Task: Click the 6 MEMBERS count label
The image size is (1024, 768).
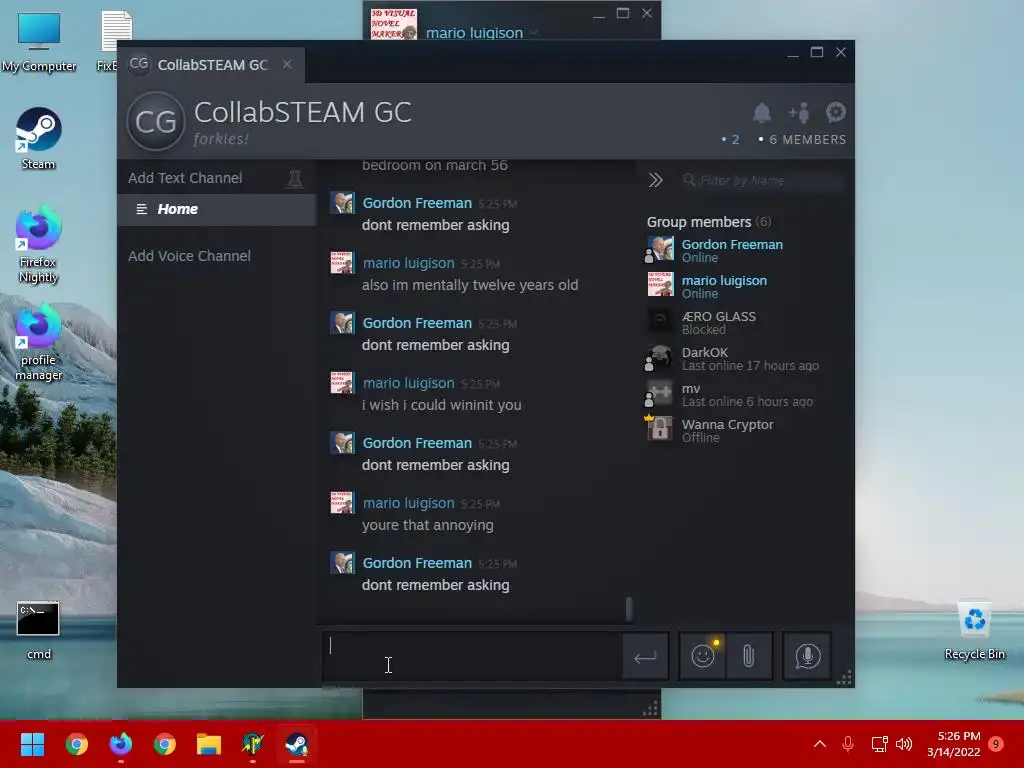Action: pyautogui.click(x=803, y=140)
